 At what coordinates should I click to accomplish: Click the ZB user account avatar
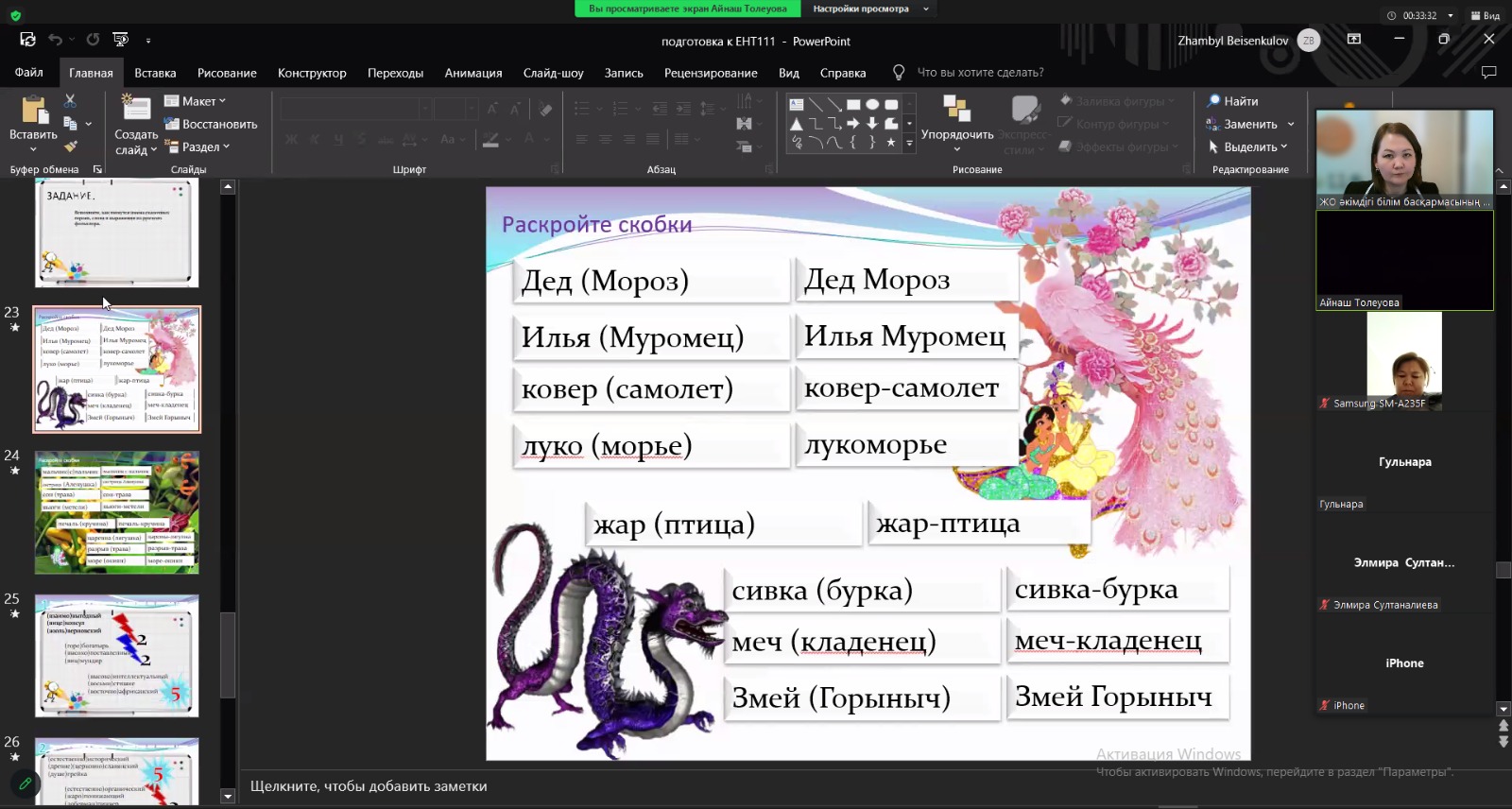click(x=1309, y=41)
